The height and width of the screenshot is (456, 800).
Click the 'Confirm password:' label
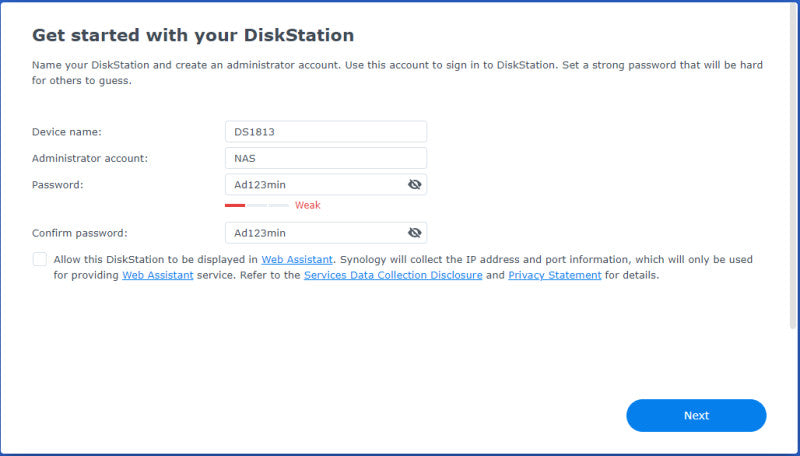coord(80,234)
